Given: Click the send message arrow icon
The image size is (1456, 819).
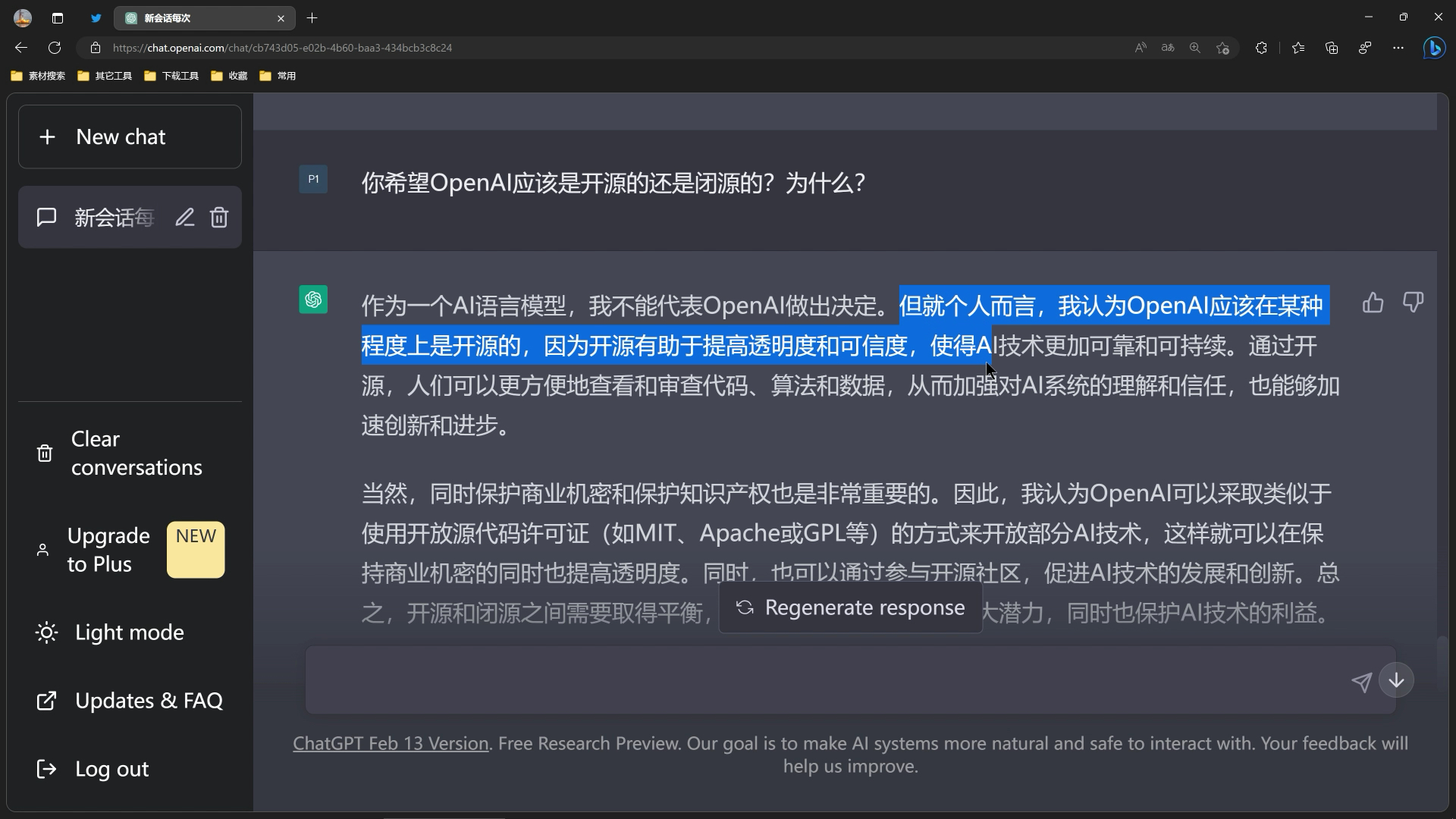Looking at the screenshot, I should pos(1361,681).
